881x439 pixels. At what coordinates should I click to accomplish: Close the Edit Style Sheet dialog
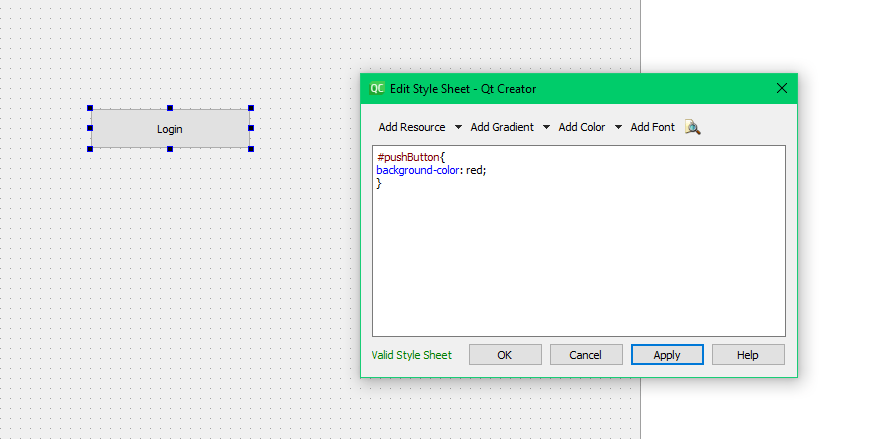tap(782, 88)
